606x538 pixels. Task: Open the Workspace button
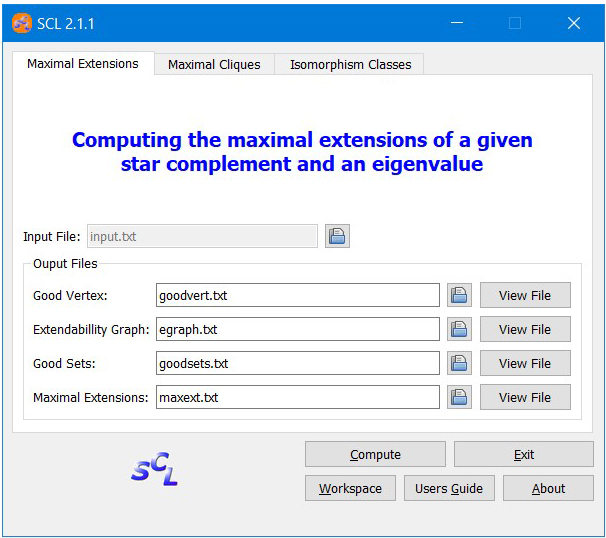click(350, 489)
